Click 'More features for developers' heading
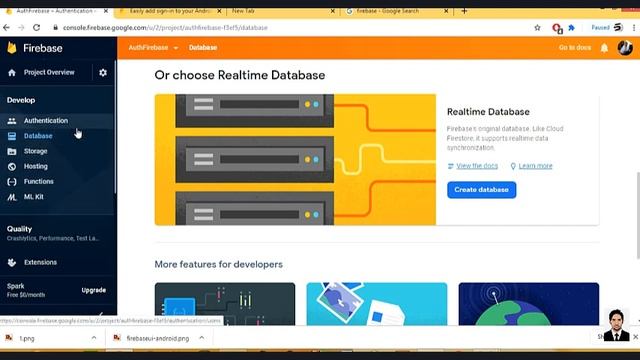 point(218,264)
